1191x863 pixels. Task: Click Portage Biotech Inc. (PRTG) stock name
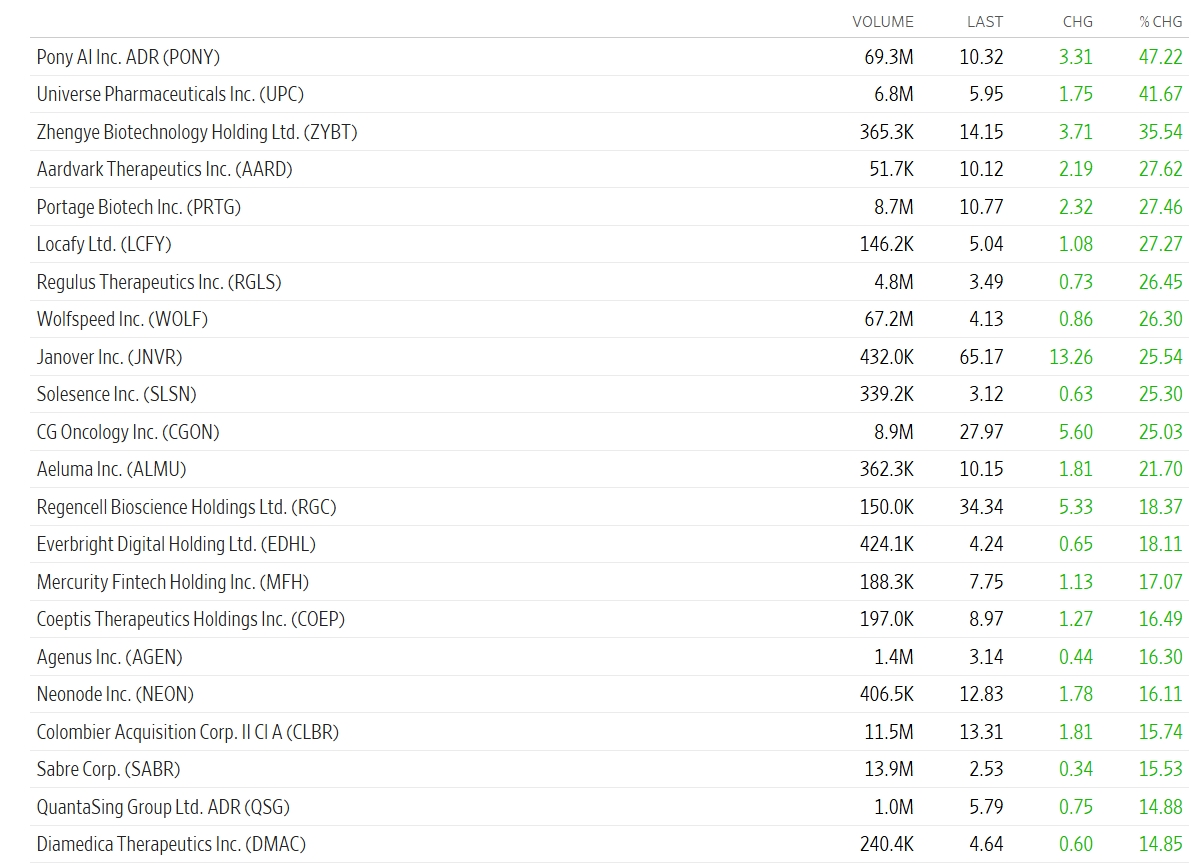click(x=139, y=207)
